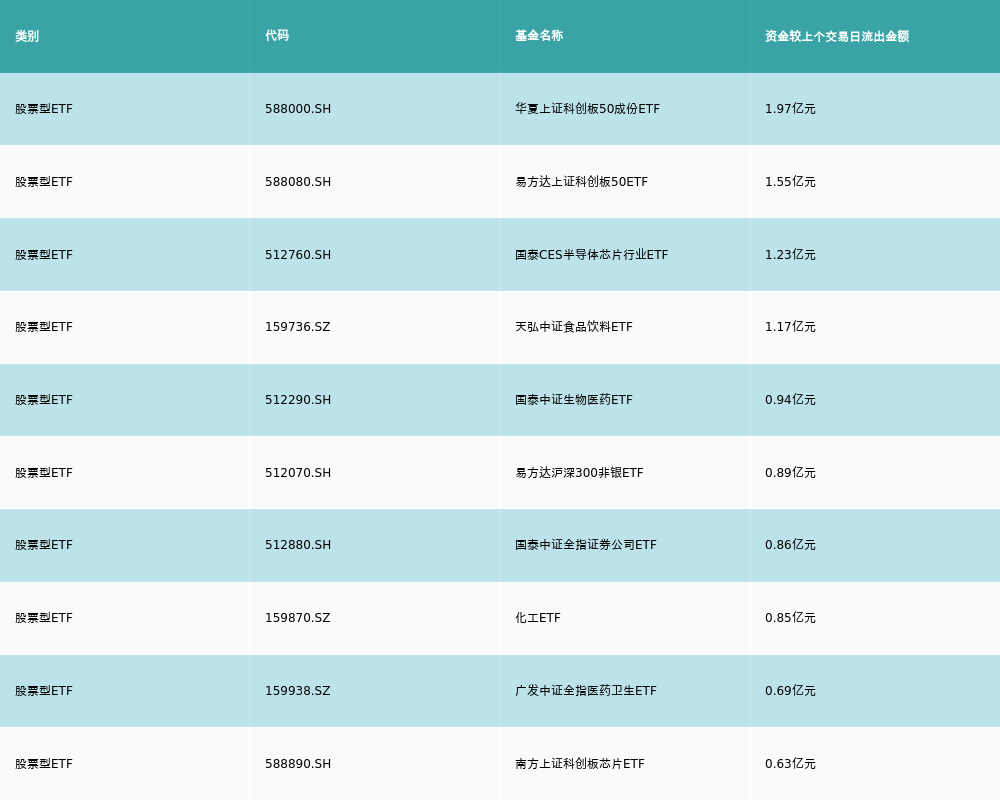The image size is (1000, 800).
Task: Open fund 易方达上证科创板50ETF
Action: pyautogui.click(x=581, y=182)
